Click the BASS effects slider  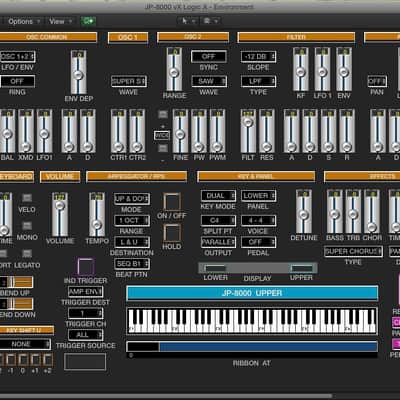335,211
